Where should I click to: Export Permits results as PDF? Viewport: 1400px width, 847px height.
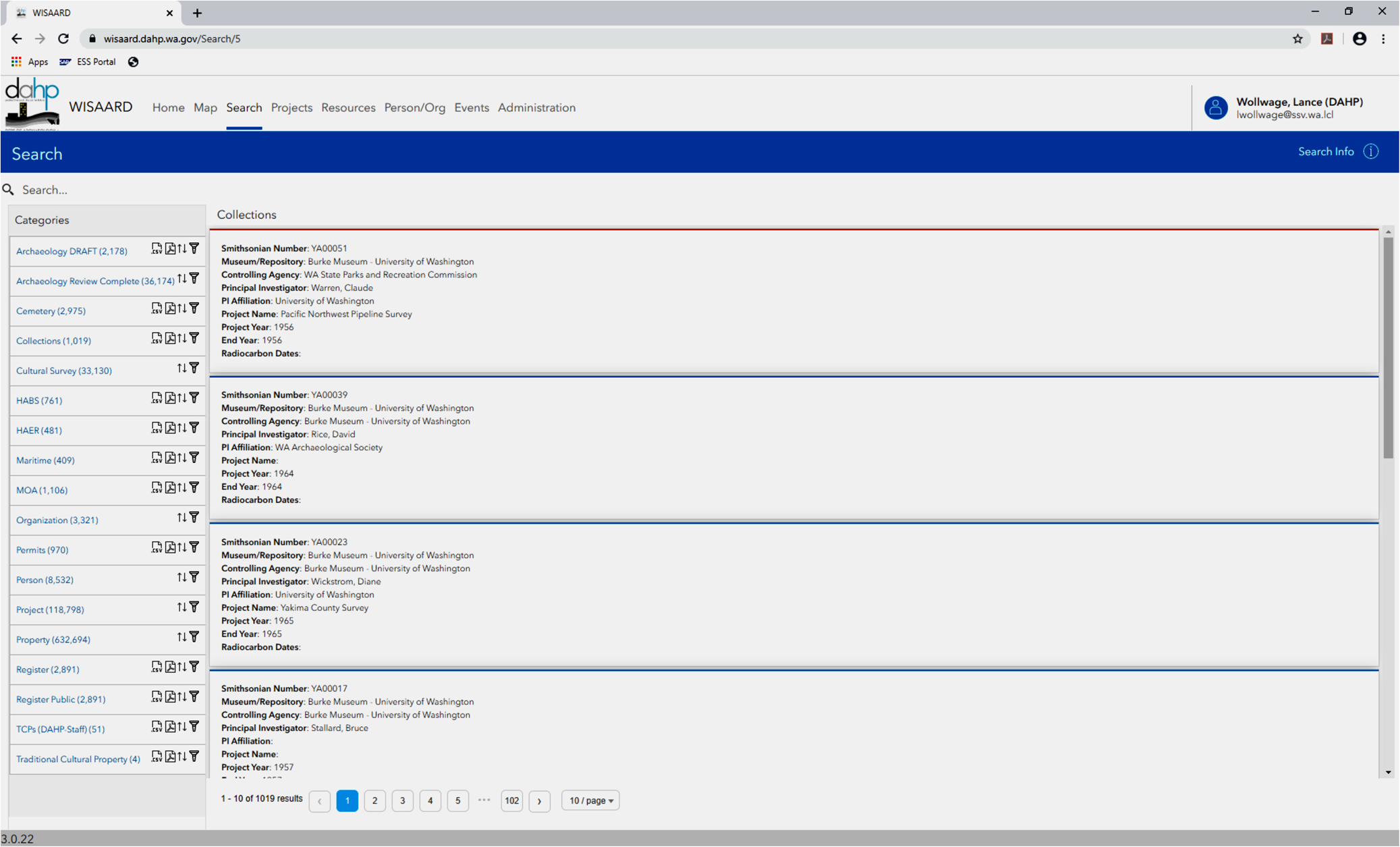tap(170, 547)
